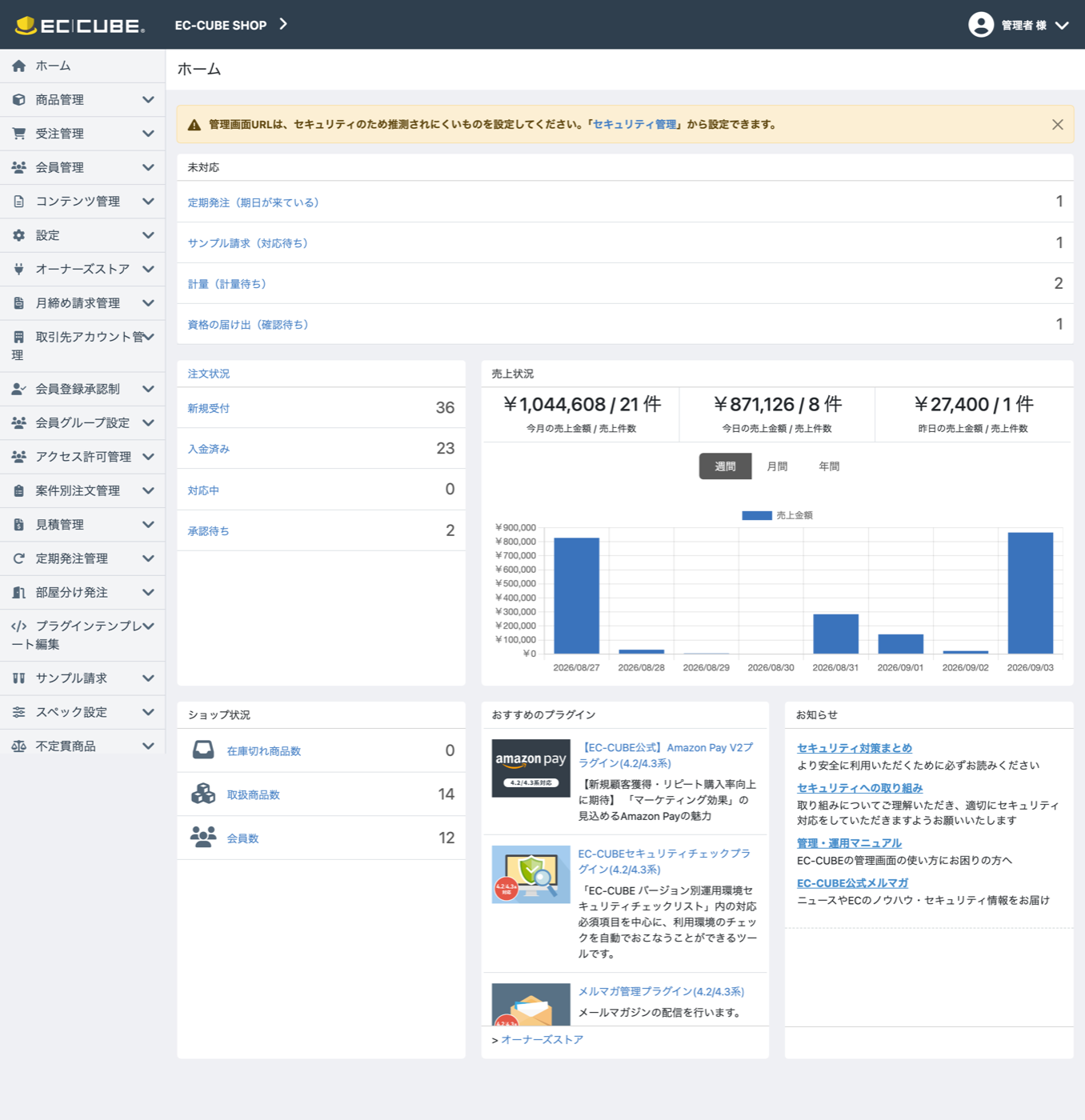The image size is (1085, 1120).
Task: Expand the 会員グループ設定 chevron
Action: 148,422
